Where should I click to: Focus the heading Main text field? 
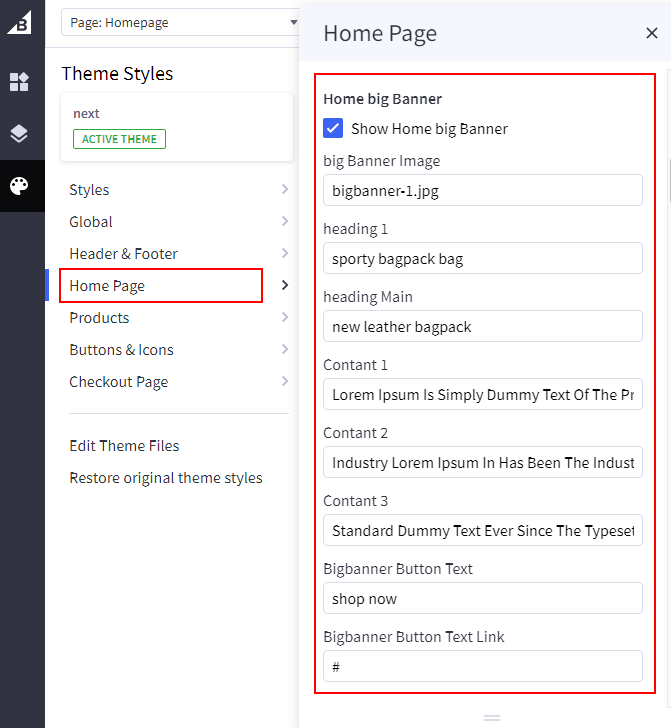click(483, 327)
